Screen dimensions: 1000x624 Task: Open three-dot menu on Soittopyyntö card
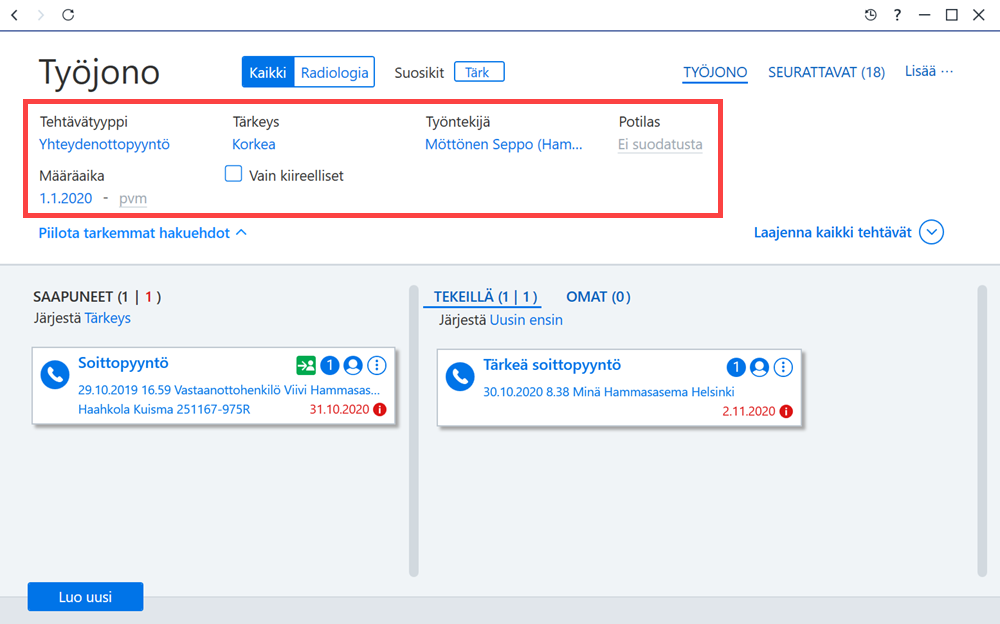[377, 366]
